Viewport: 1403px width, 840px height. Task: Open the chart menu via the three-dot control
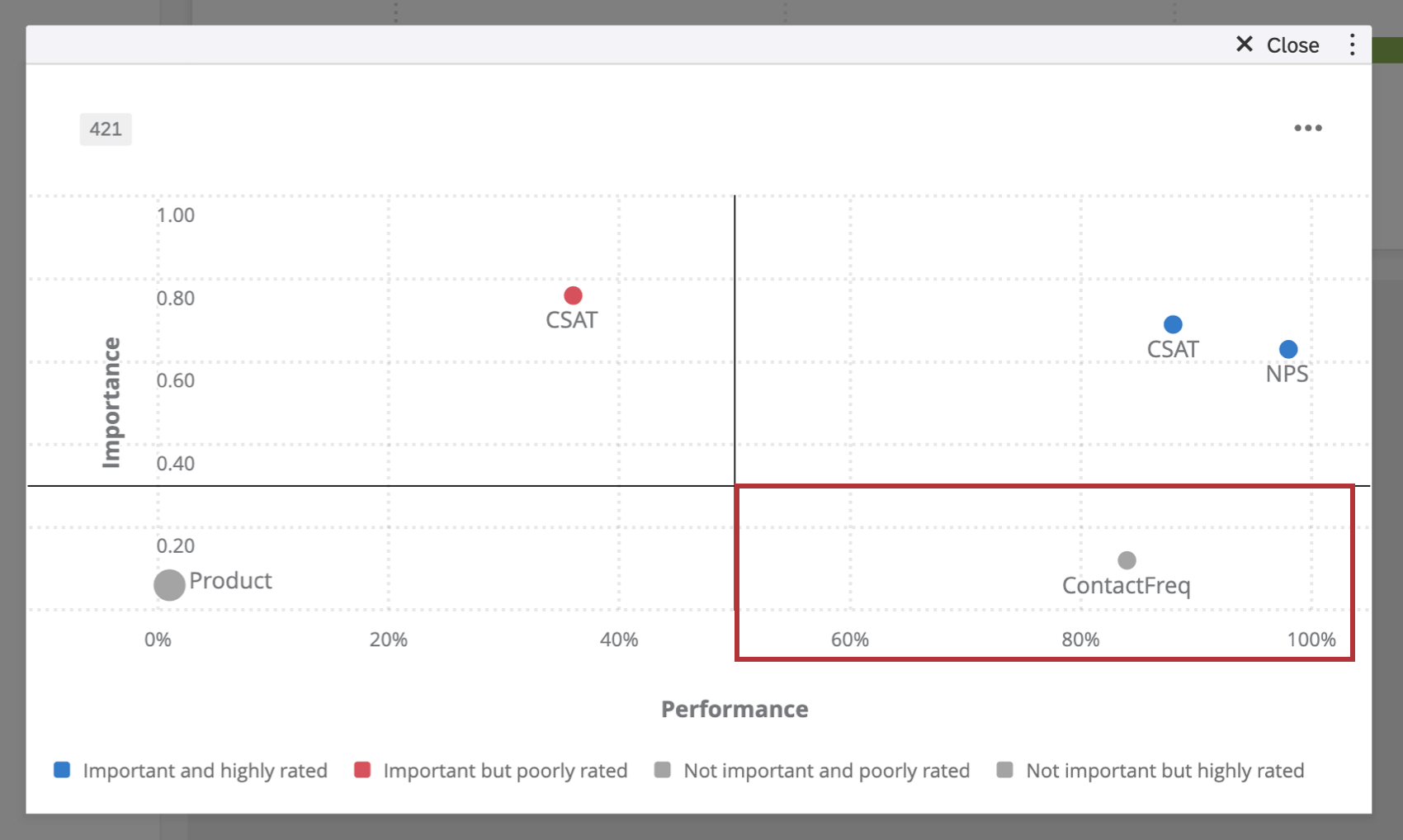point(1307,128)
